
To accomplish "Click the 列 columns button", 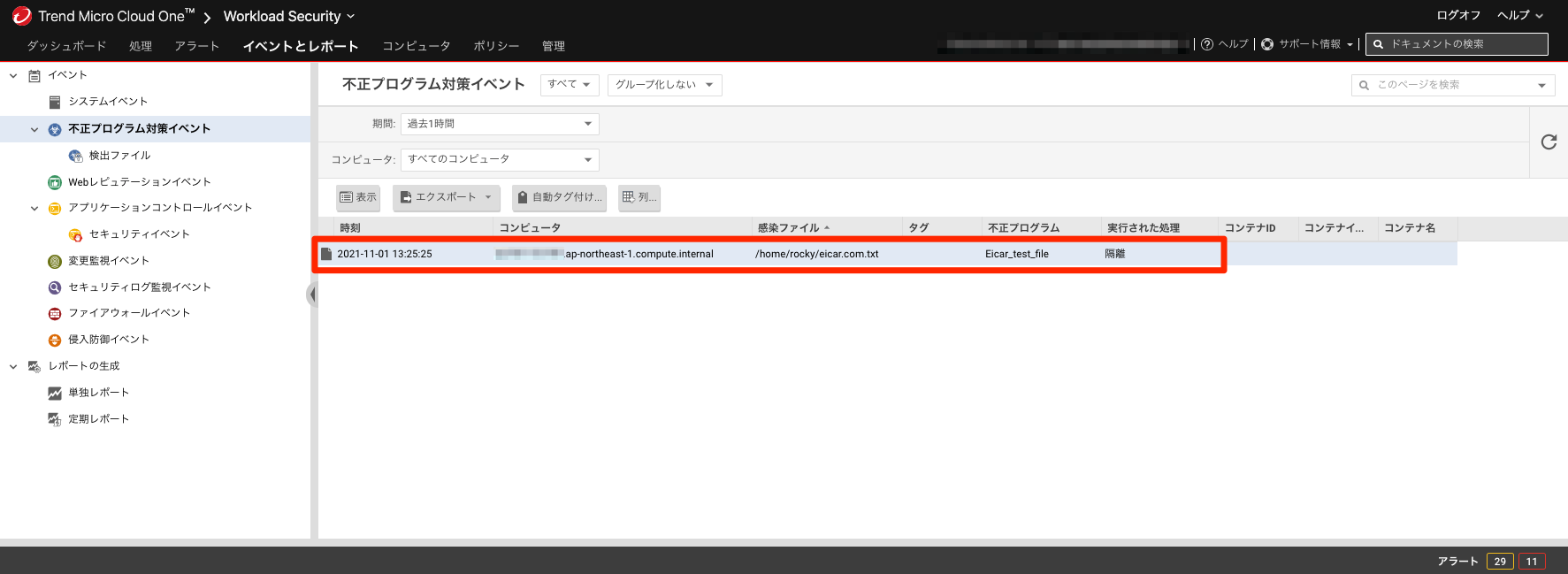I will tap(639, 197).
